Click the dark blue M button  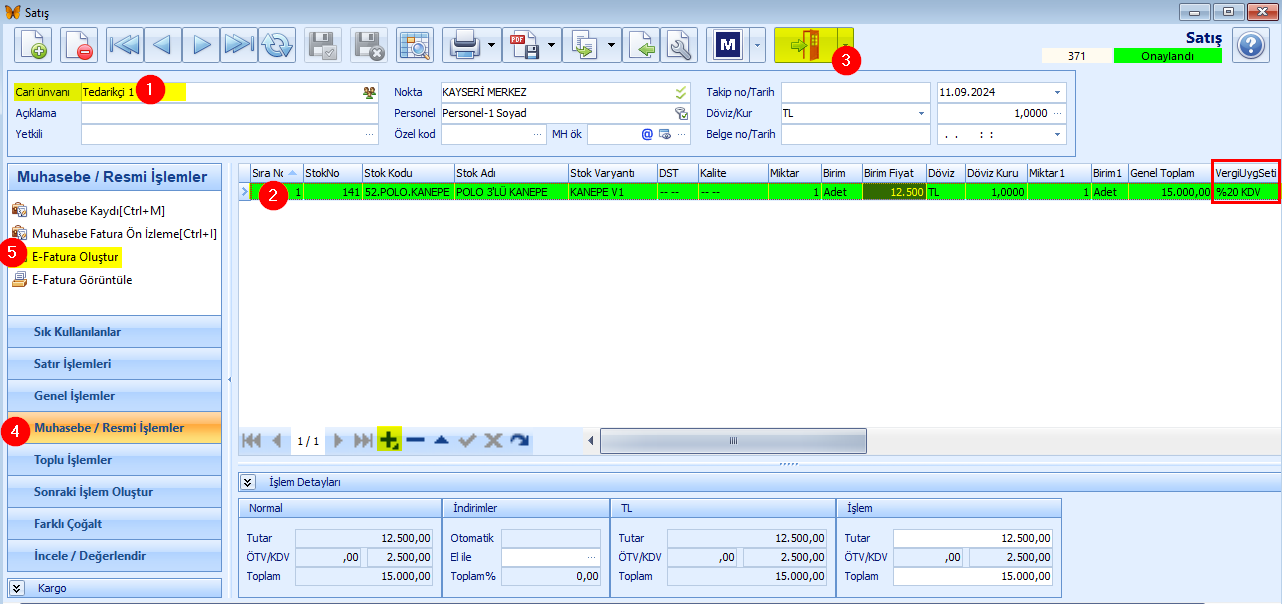coord(728,45)
